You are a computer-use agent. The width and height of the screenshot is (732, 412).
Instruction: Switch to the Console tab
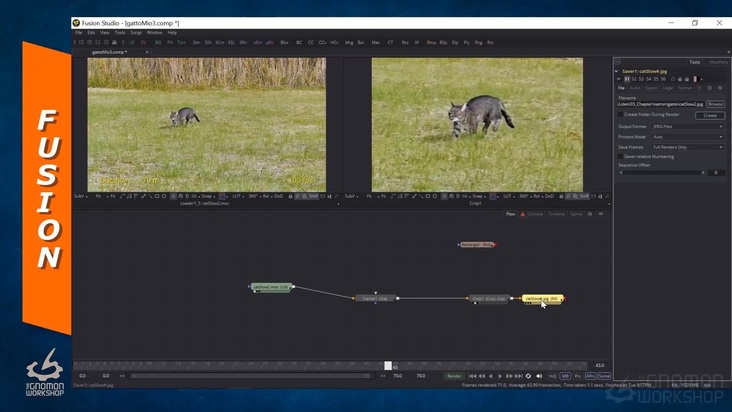click(x=535, y=214)
